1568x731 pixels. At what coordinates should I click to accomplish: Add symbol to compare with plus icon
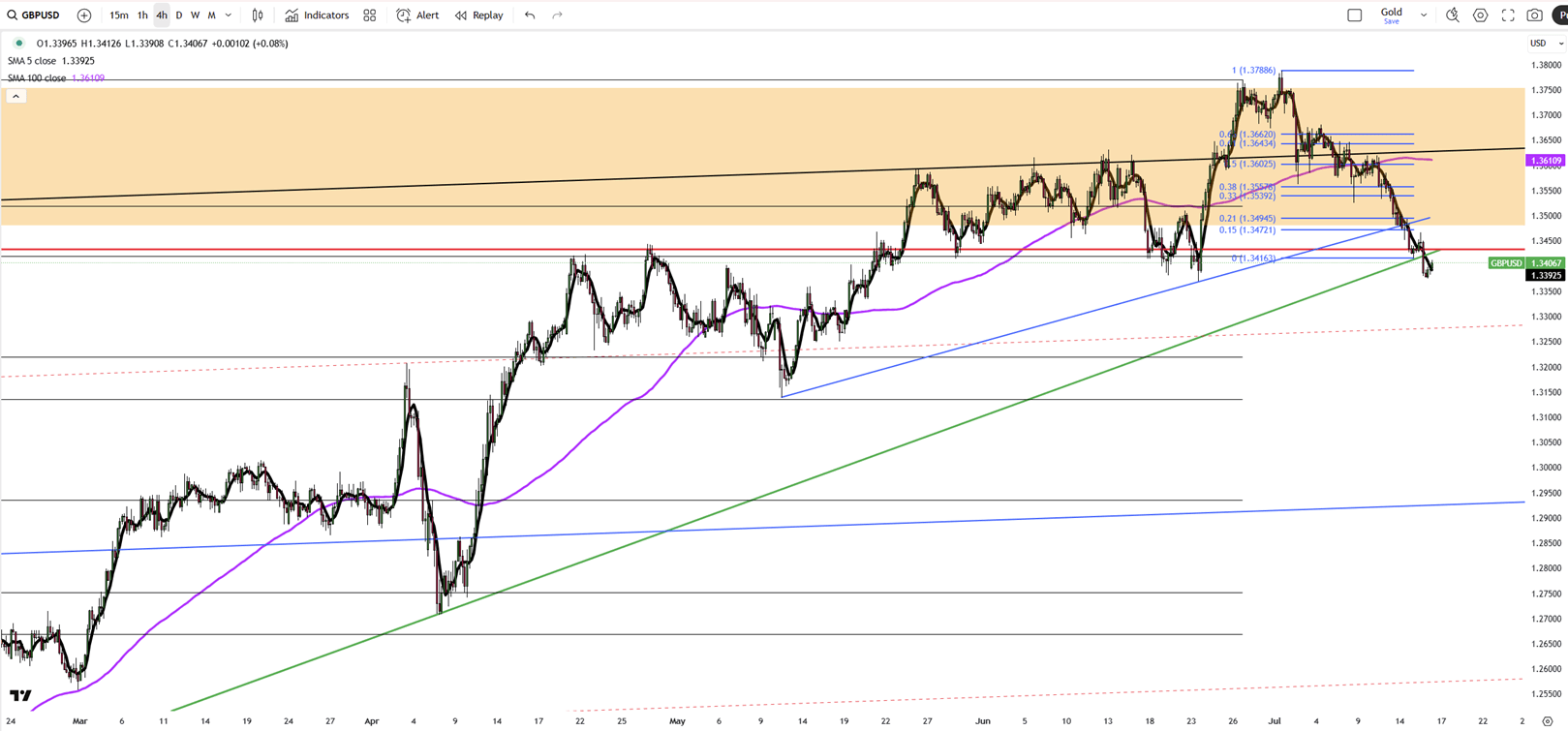[x=84, y=15]
